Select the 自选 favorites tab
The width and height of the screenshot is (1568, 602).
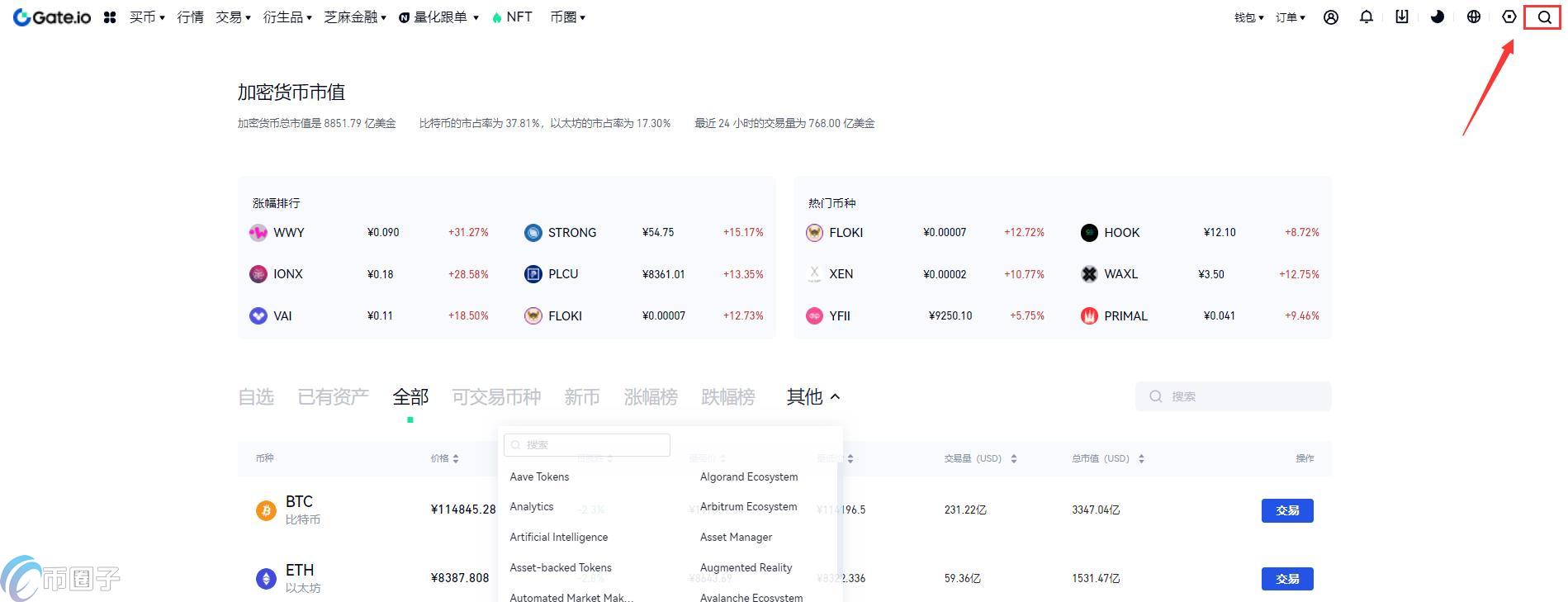pyautogui.click(x=255, y=397)
